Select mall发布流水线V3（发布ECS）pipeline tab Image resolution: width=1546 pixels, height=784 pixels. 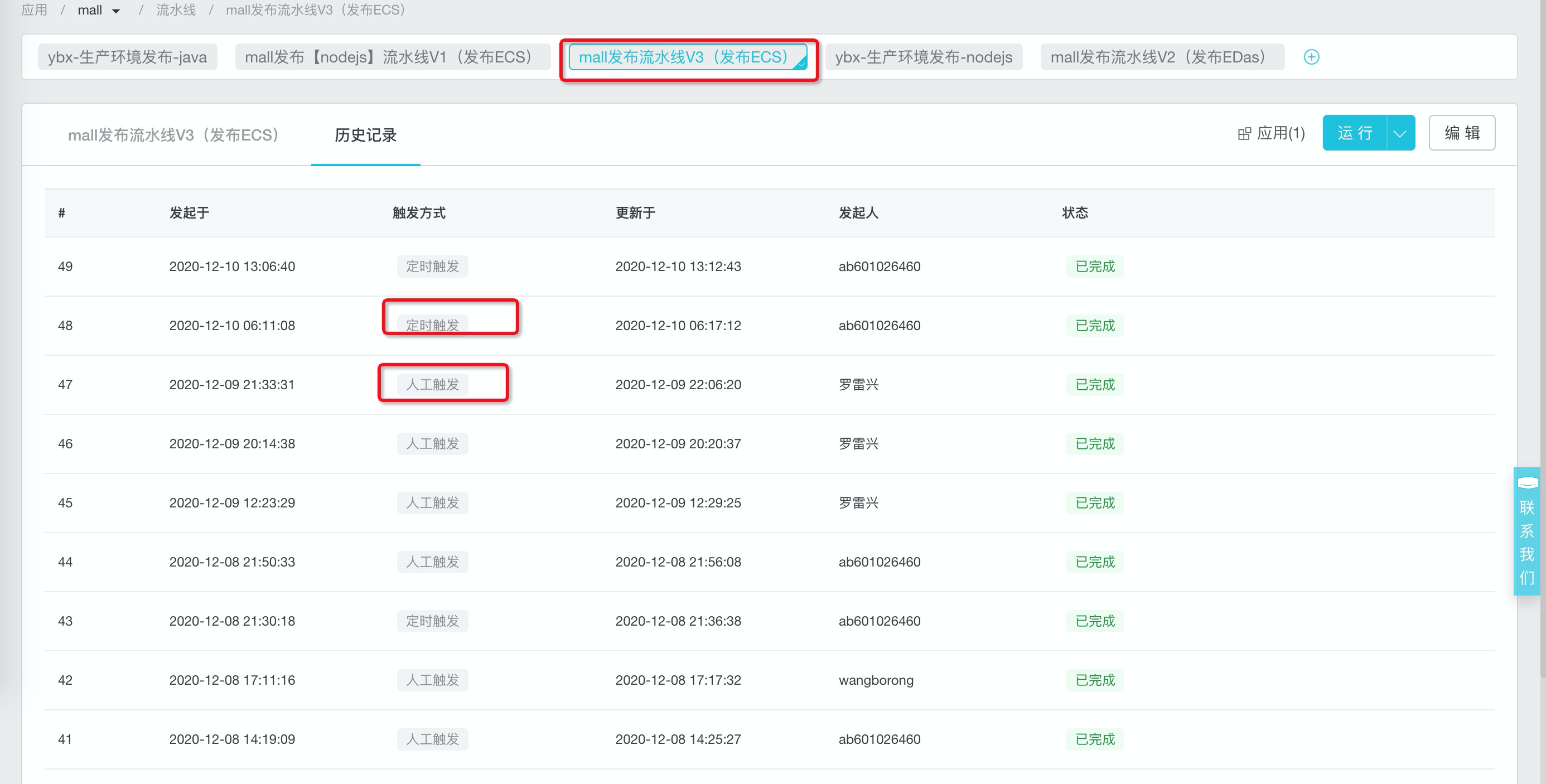(688, 57)
